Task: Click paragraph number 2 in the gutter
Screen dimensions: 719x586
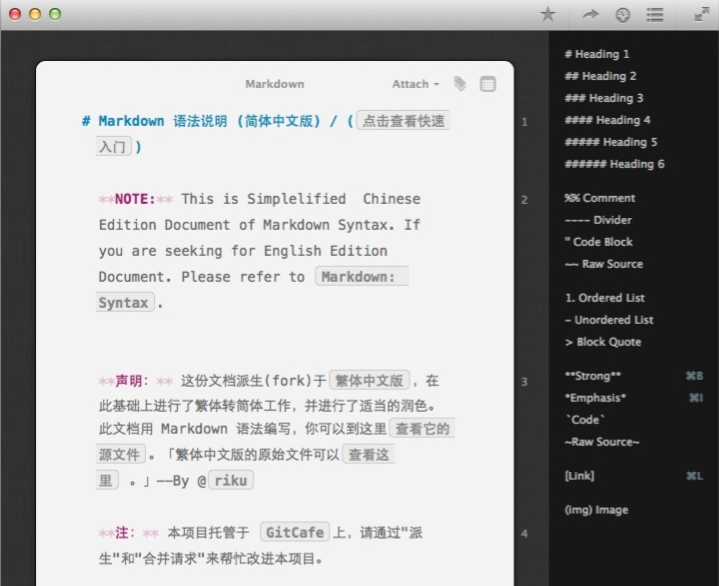Action: pos(525,200)
